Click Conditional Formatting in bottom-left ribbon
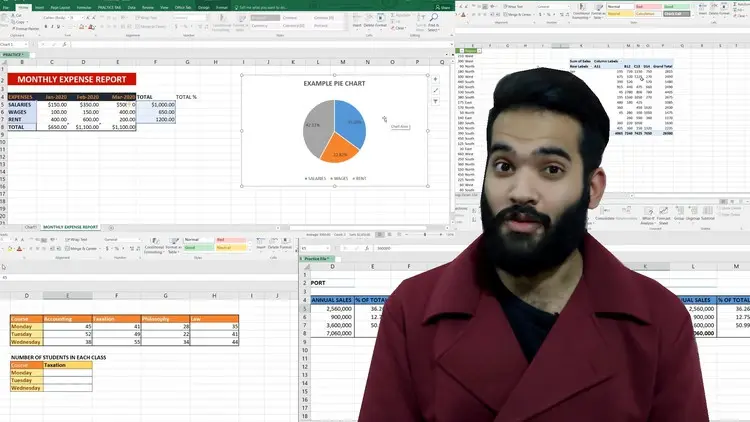This screenshot has height=422, width=750. pos(154,246)
